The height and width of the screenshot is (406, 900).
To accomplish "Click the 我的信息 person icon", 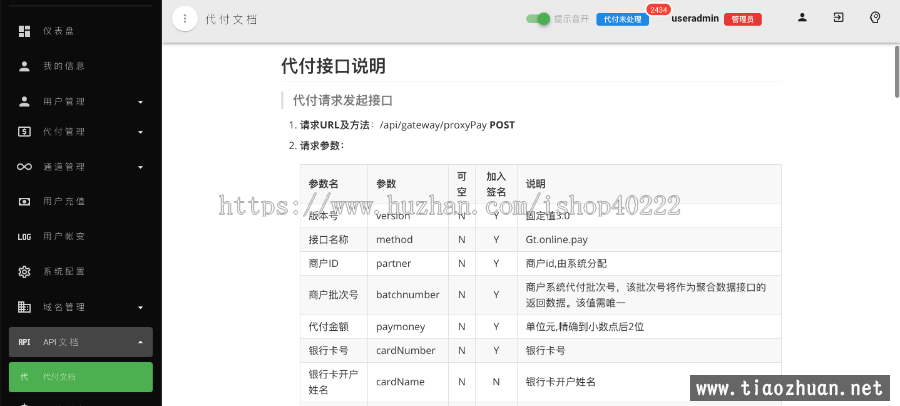I will (24, 66).
